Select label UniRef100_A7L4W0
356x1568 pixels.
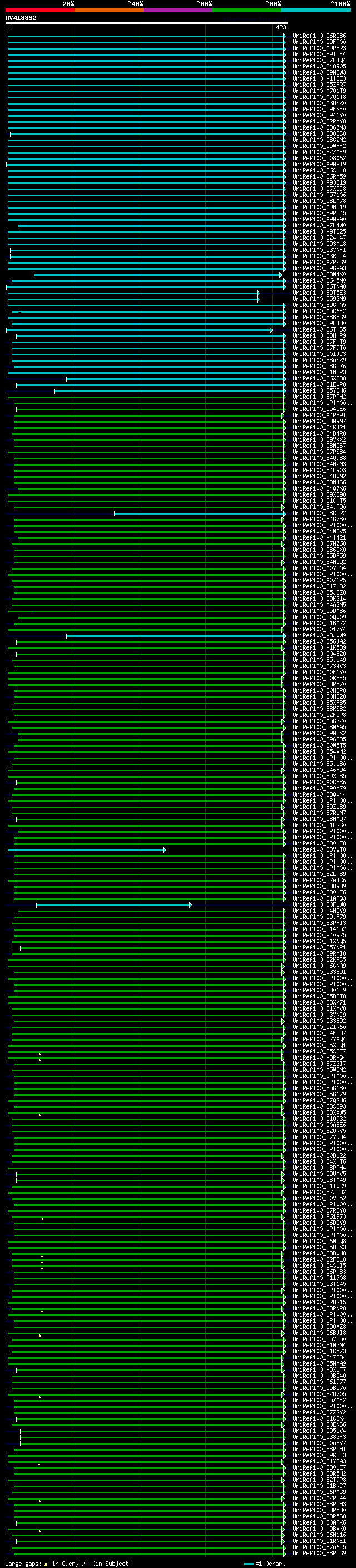click(x=319, y=225)
